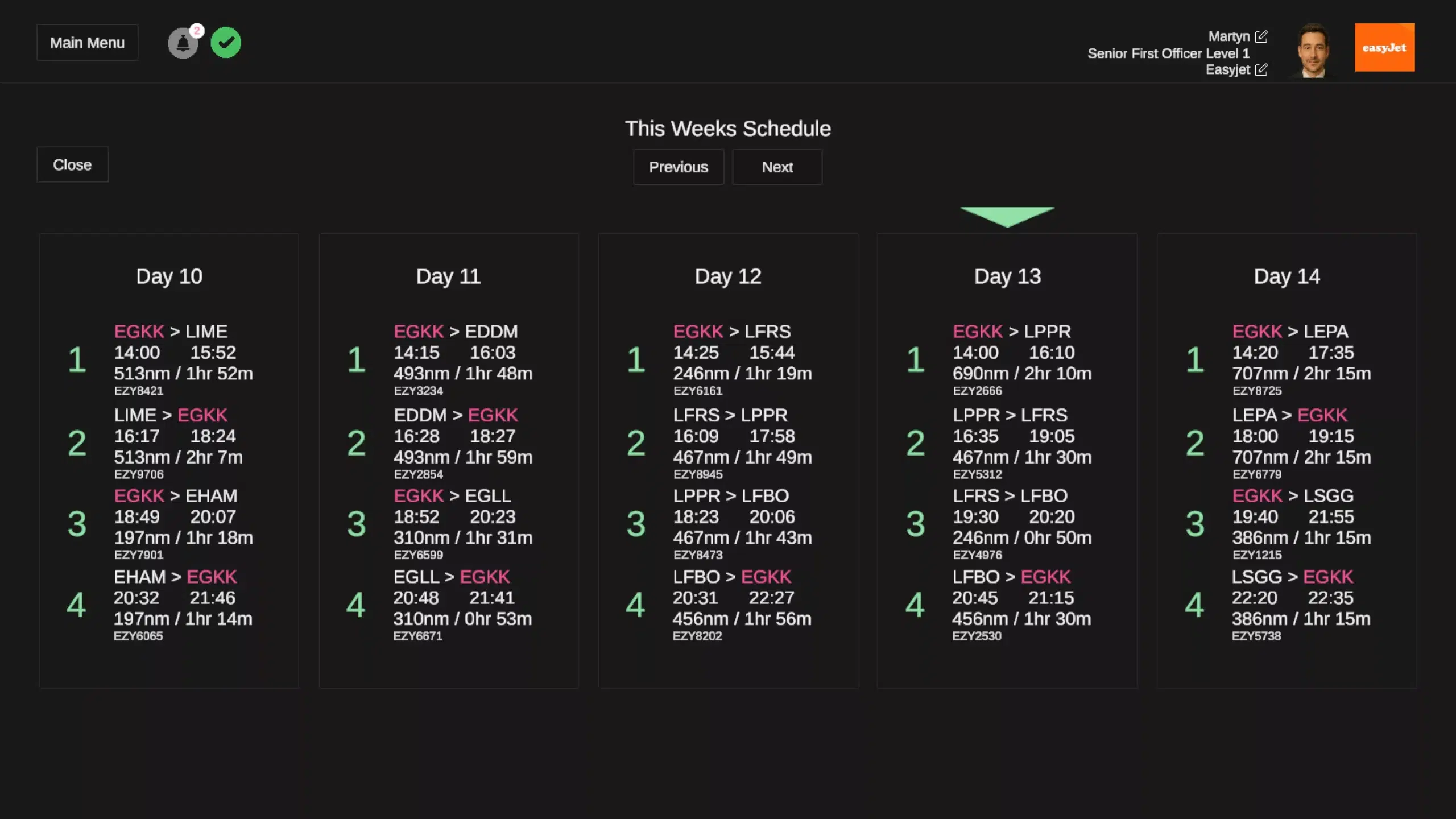Pick Day 12 flight EZY8202 LFBO to EGKK

pyautogui.click(x=742, y=605)
